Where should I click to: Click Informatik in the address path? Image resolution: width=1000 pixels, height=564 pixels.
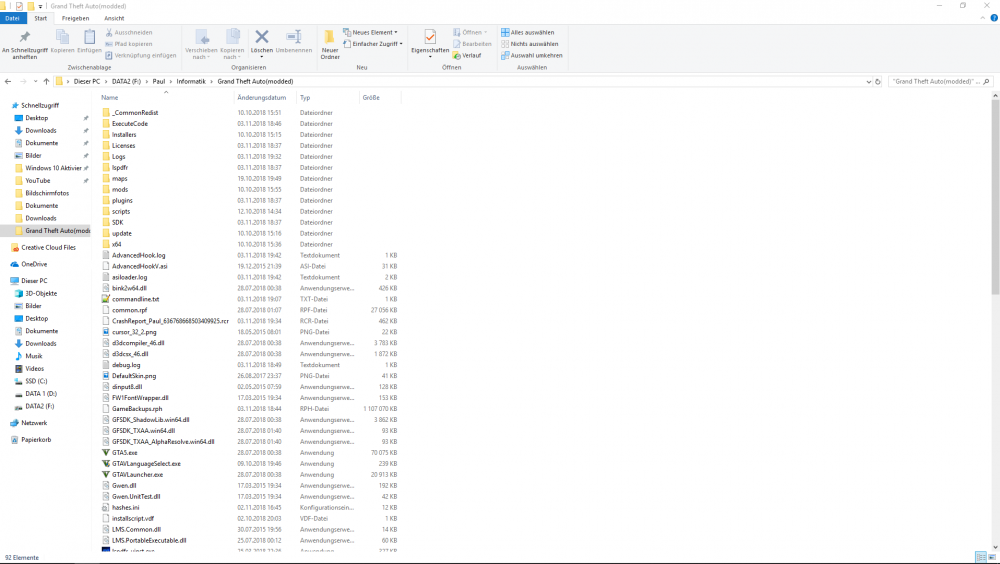point(191,82)
